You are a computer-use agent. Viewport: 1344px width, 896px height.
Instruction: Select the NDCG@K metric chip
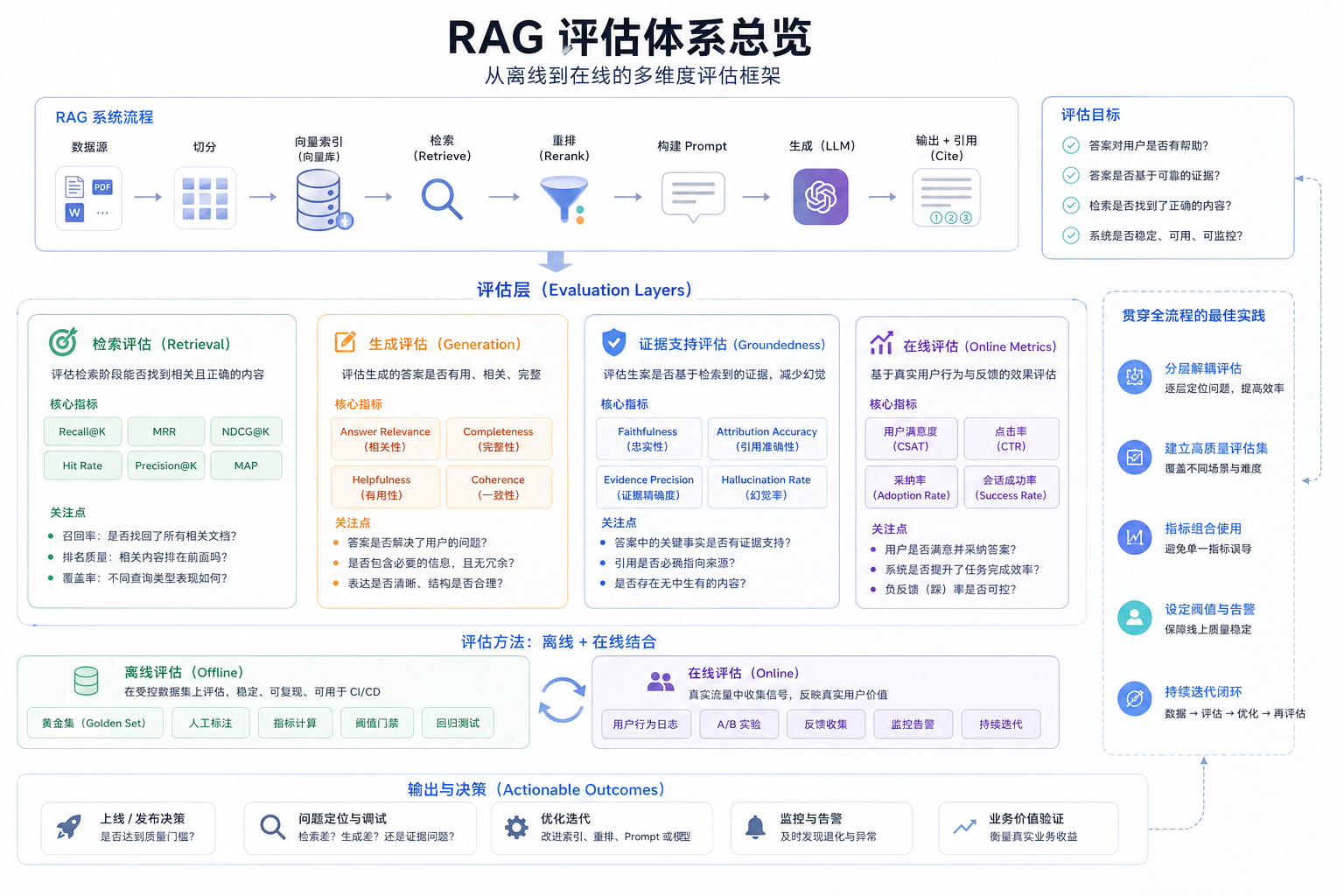tap(246, 431)
